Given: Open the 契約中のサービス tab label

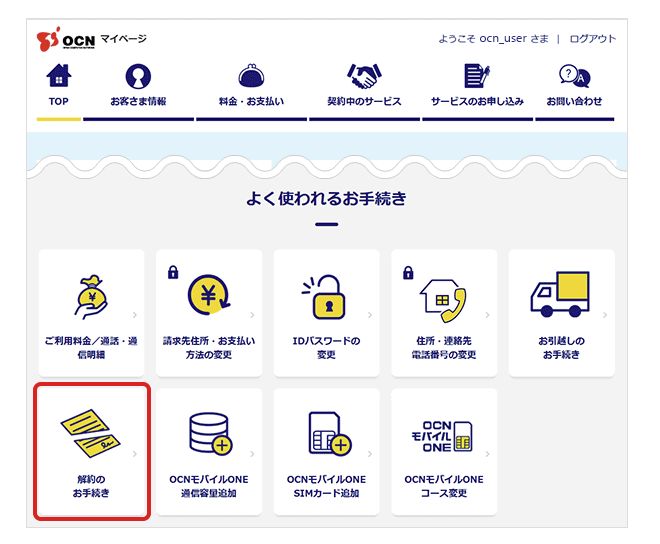Looking at the screenshot, I should (x=364, y=101).
